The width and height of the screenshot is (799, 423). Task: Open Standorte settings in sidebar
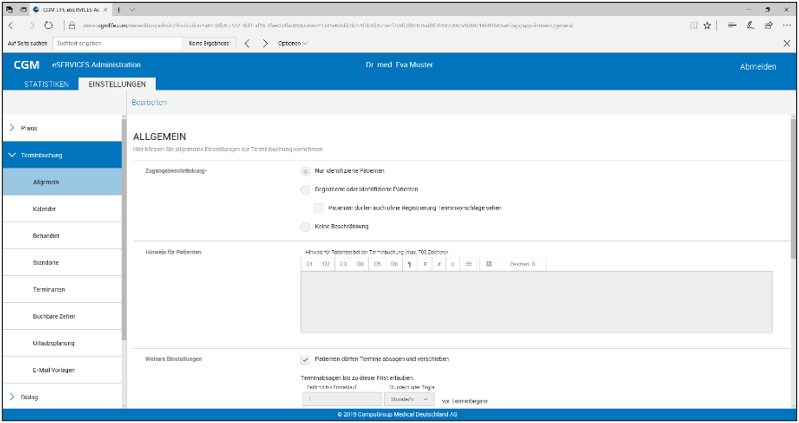click(62, 262)
